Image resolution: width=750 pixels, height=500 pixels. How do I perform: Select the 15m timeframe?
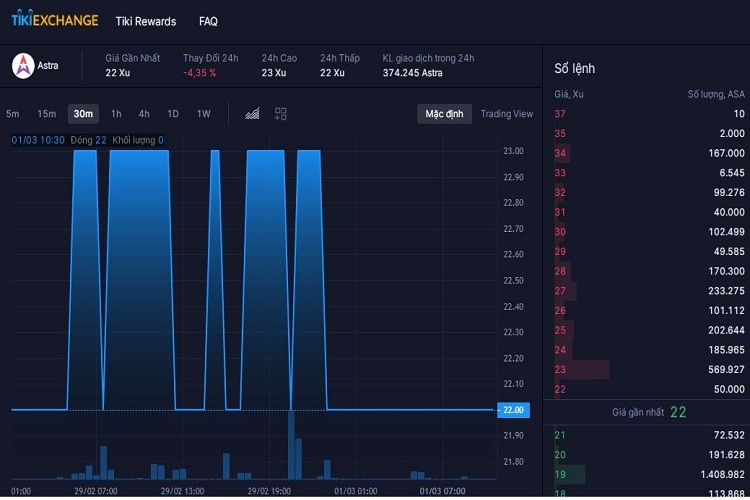pyautogui.click(x=46, y=114)
